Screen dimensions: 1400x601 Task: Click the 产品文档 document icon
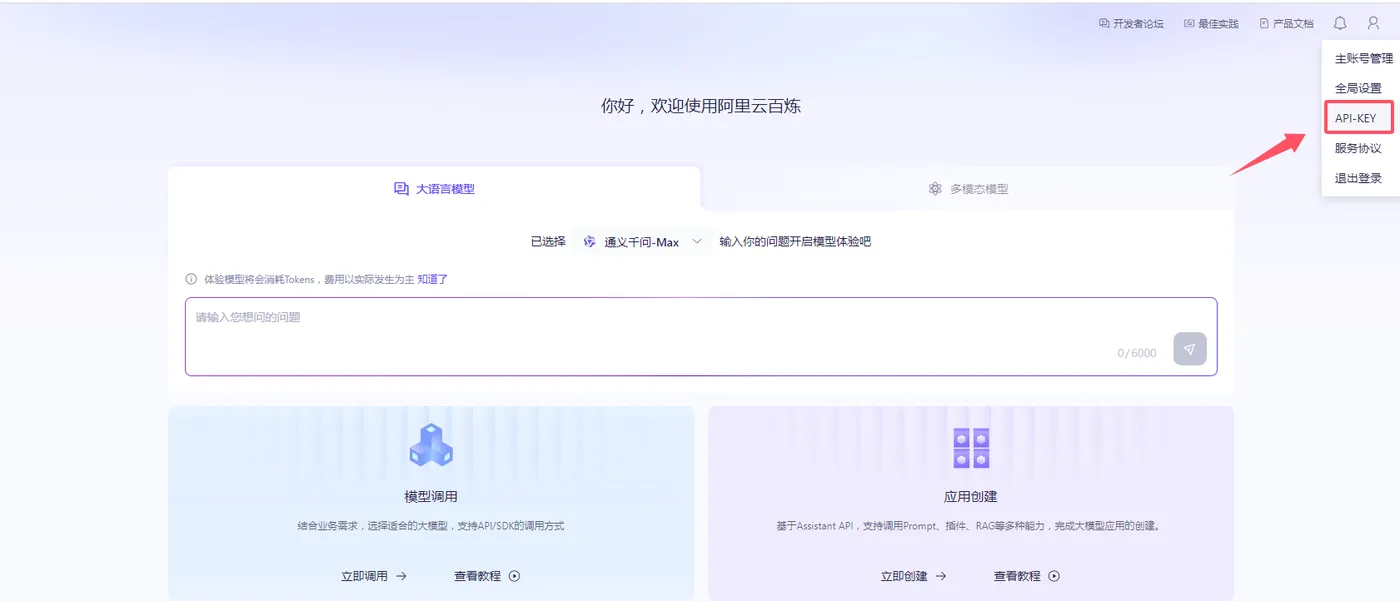pyautogui.click(x=1264, y=23)
